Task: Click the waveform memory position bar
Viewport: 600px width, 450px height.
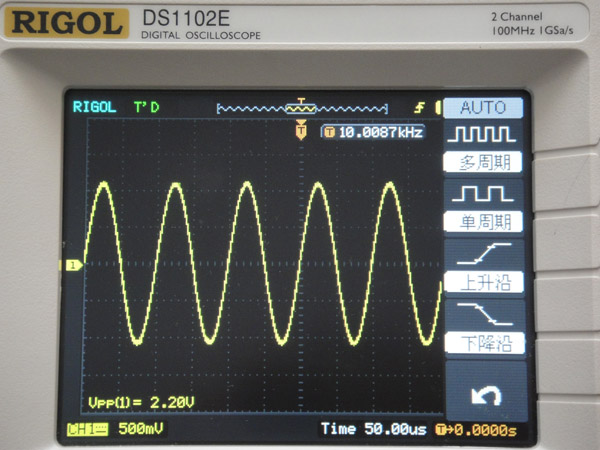Action: 302,108
